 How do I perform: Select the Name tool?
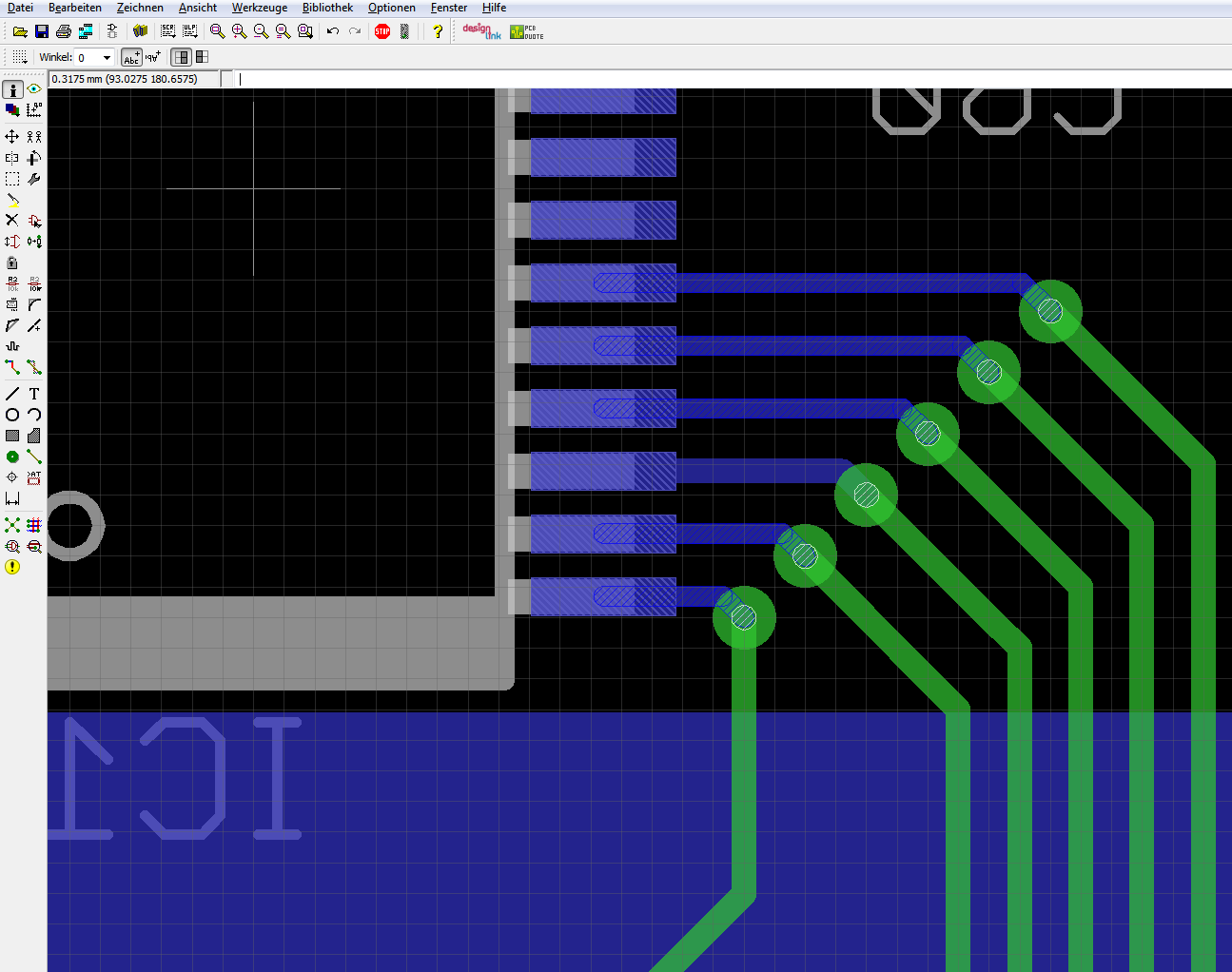pyautogui.click(x=12, y=283)
